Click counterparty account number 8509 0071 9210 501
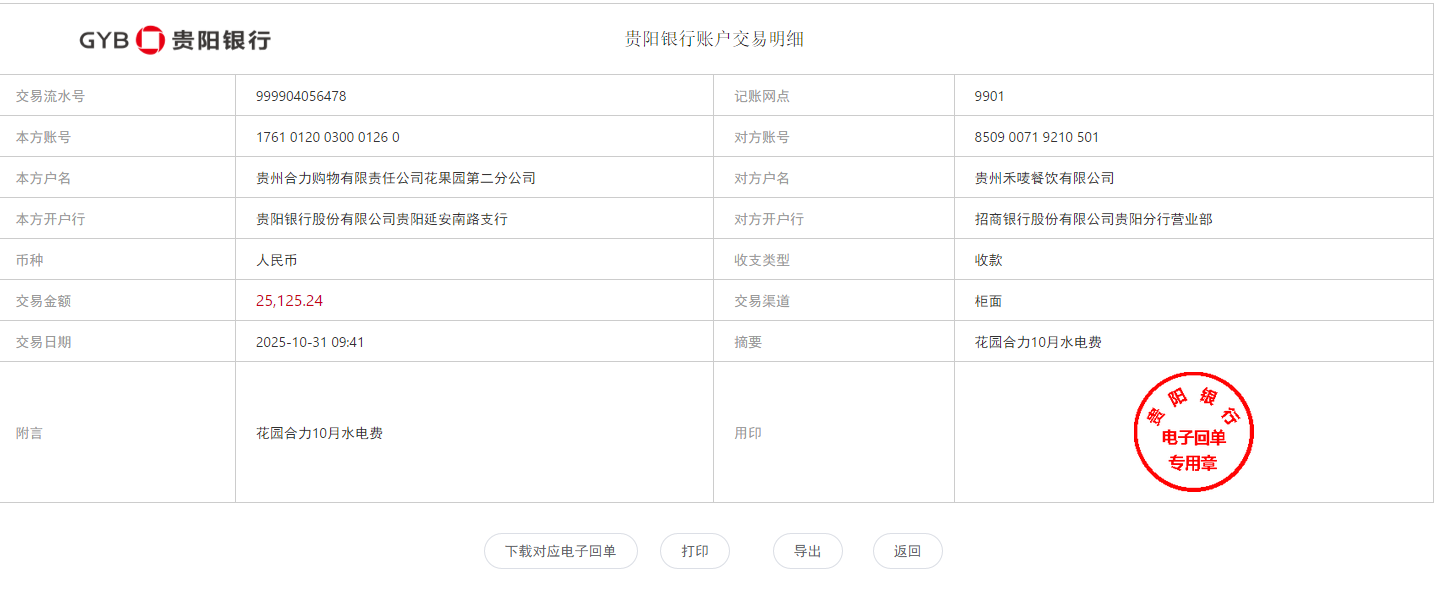 coord(1036,137)
